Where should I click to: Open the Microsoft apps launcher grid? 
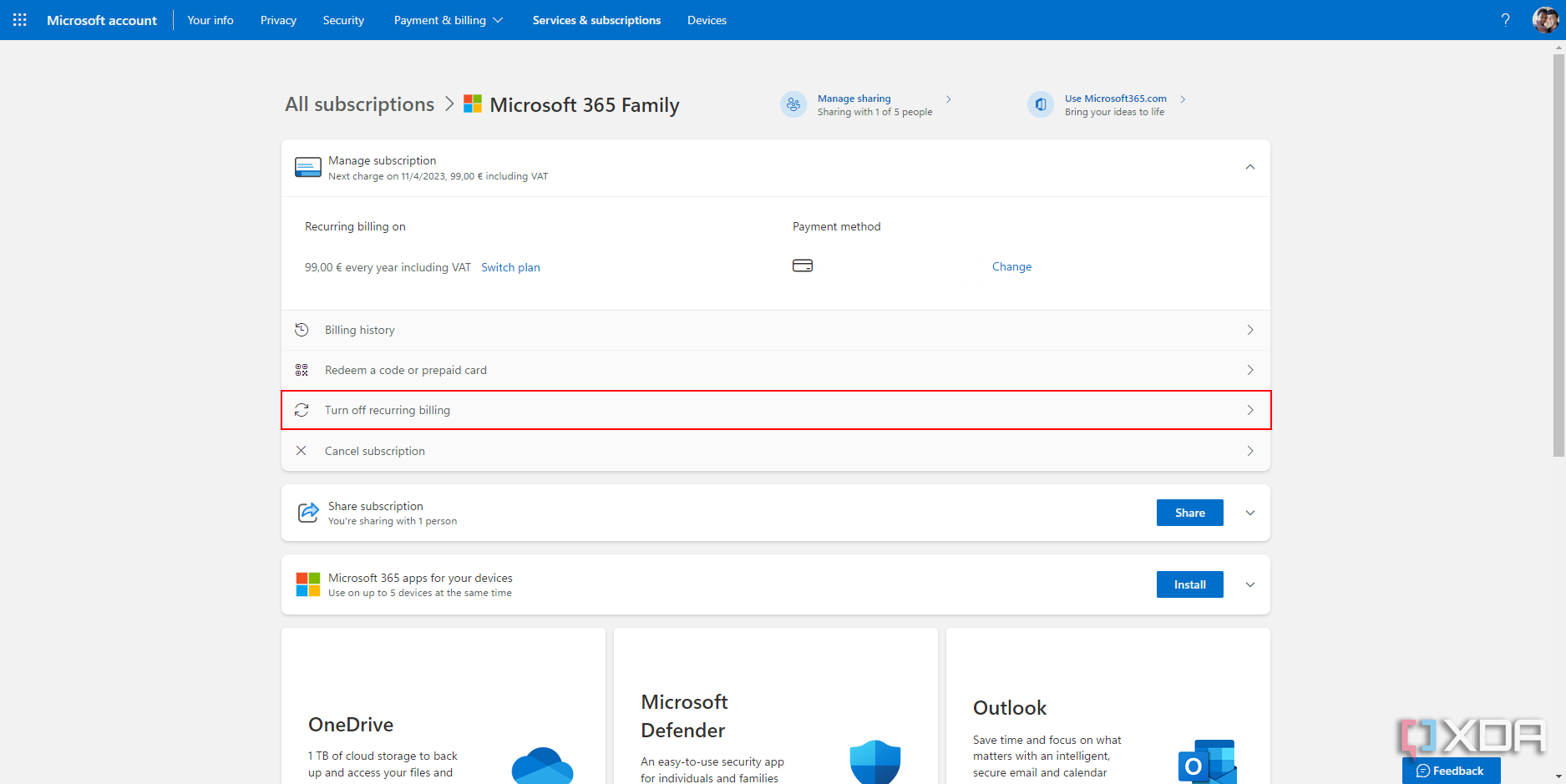(20, 20)
